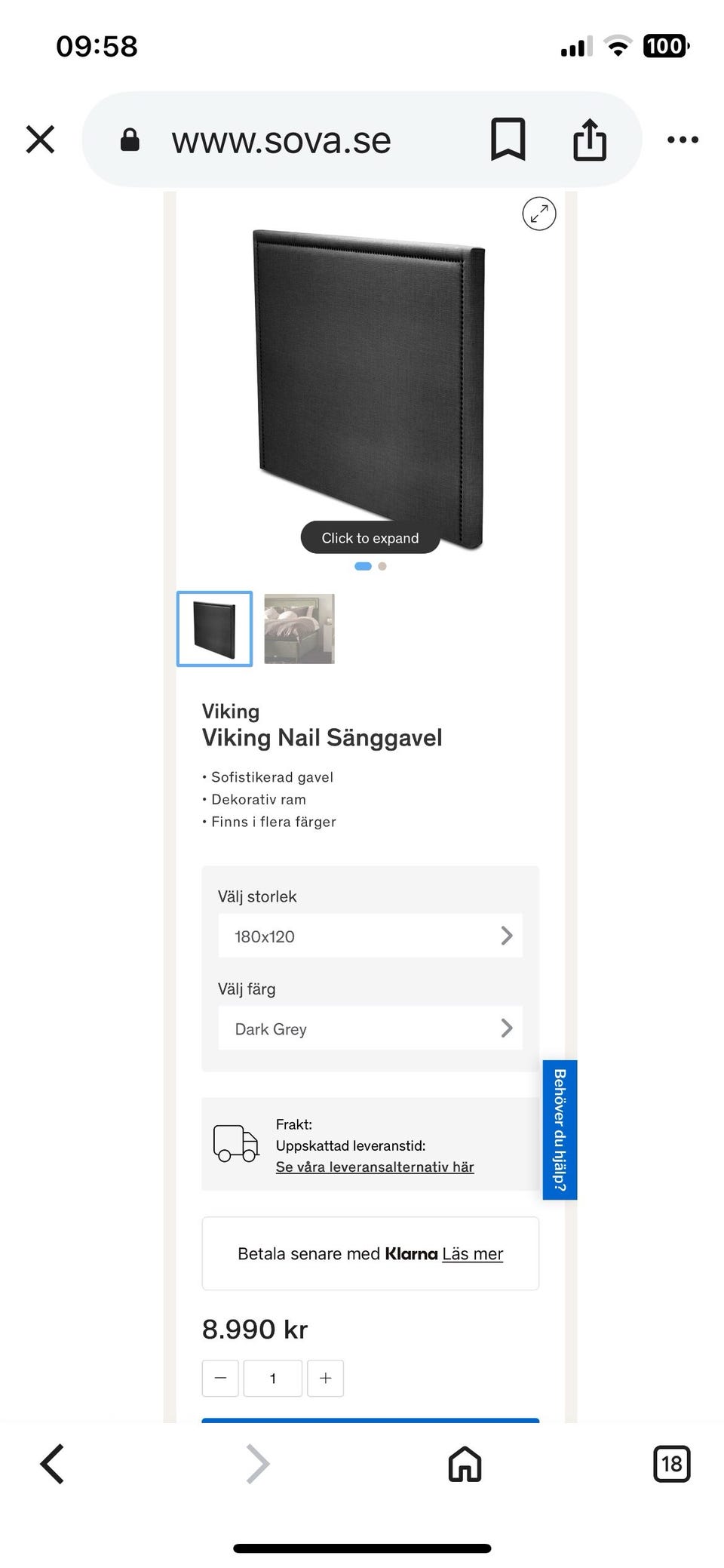This screenshot has height=1568, width=724.
Task: Open 'Behöver du hjälp?' side tab
Action: tap(560, 1130)
